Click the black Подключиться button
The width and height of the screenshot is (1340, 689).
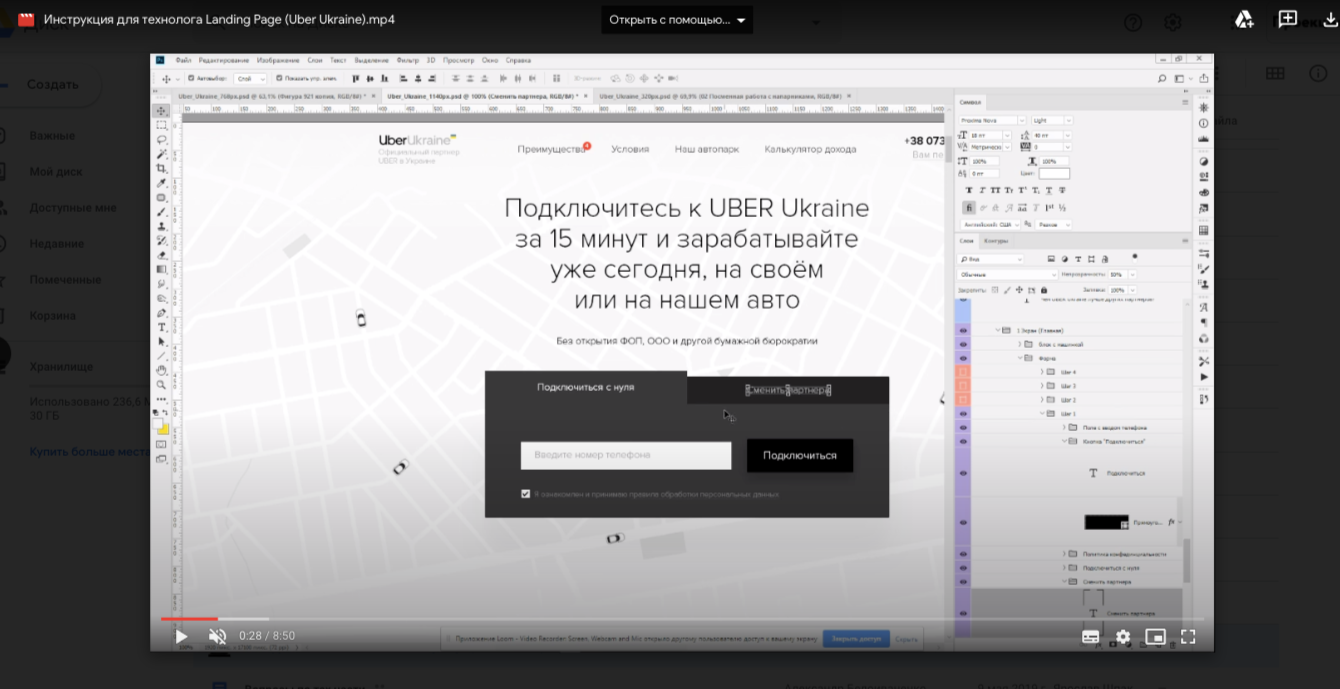[799, 455]
